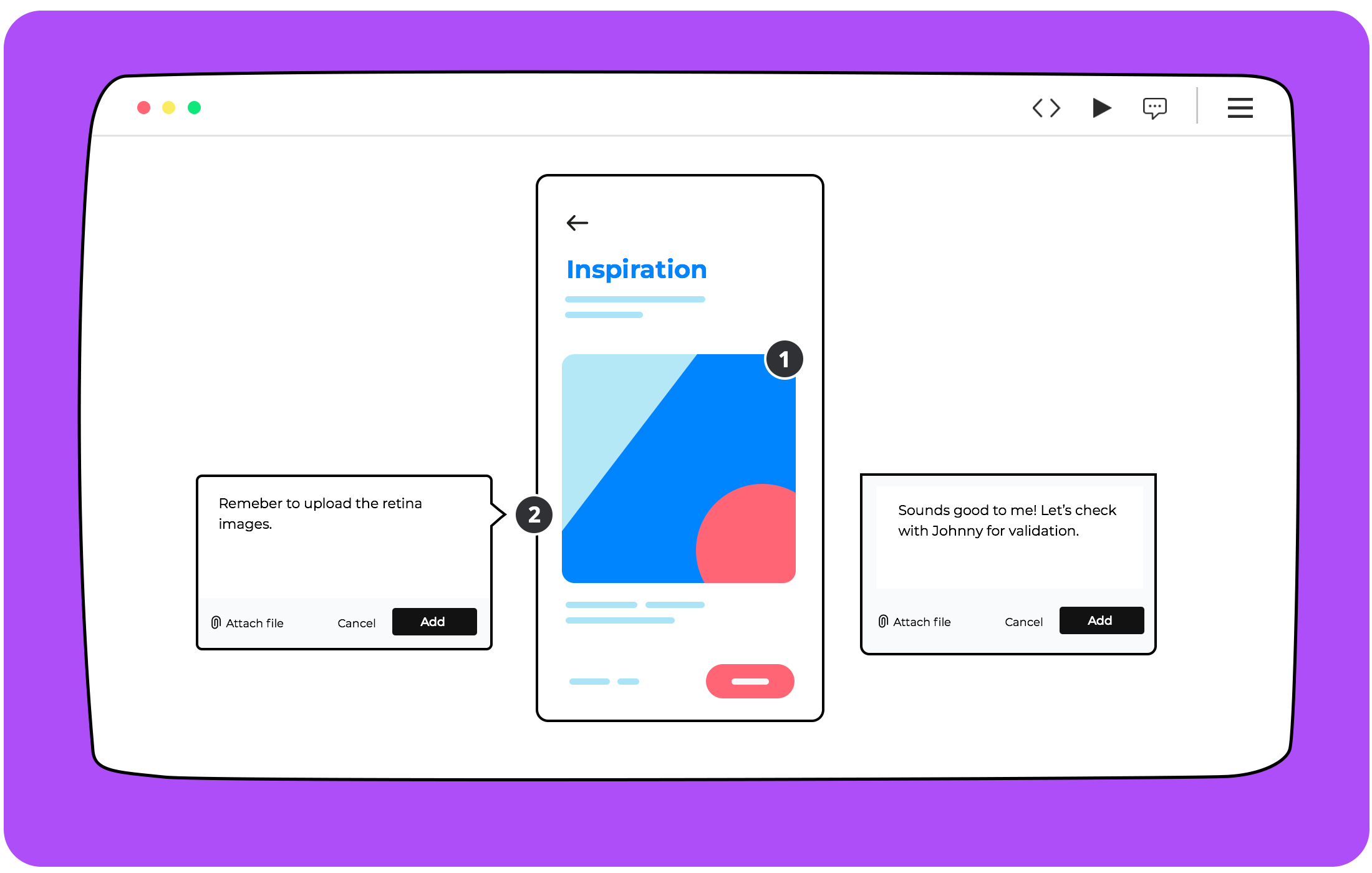
Task: Click Cancel on the left comment card
Action: [x=355, y=622]
